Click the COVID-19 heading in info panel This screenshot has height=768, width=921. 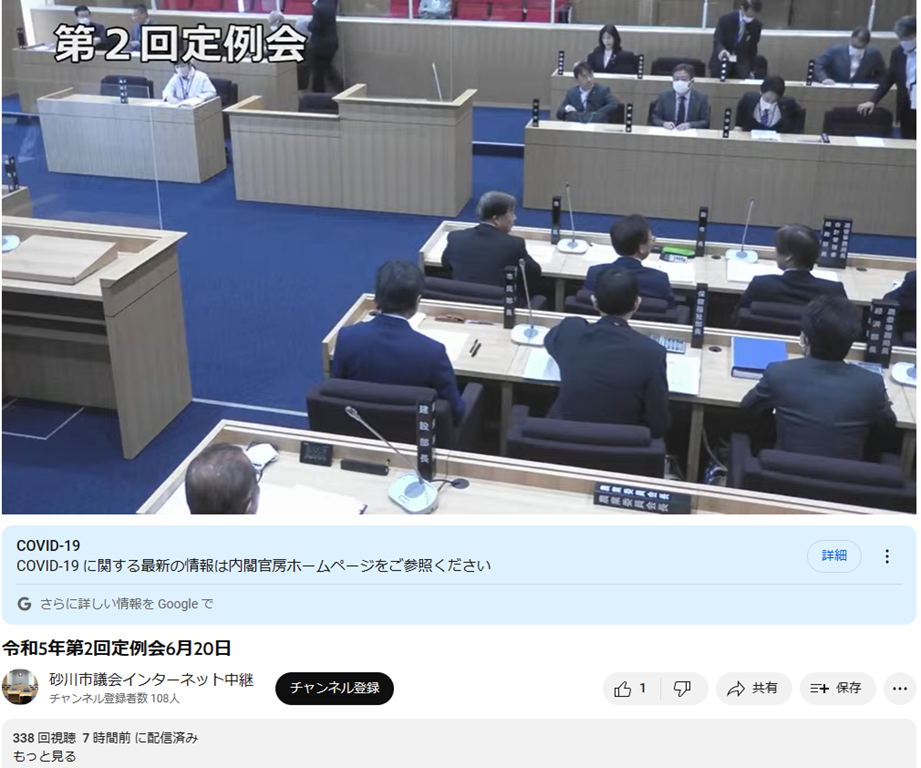(48, 546)
